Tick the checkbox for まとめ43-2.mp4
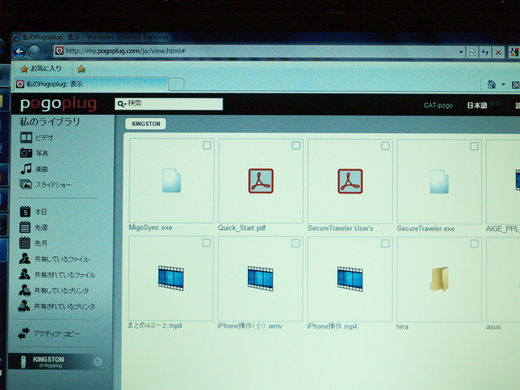This screenshot has width=520, height=390. click(206, 243)
